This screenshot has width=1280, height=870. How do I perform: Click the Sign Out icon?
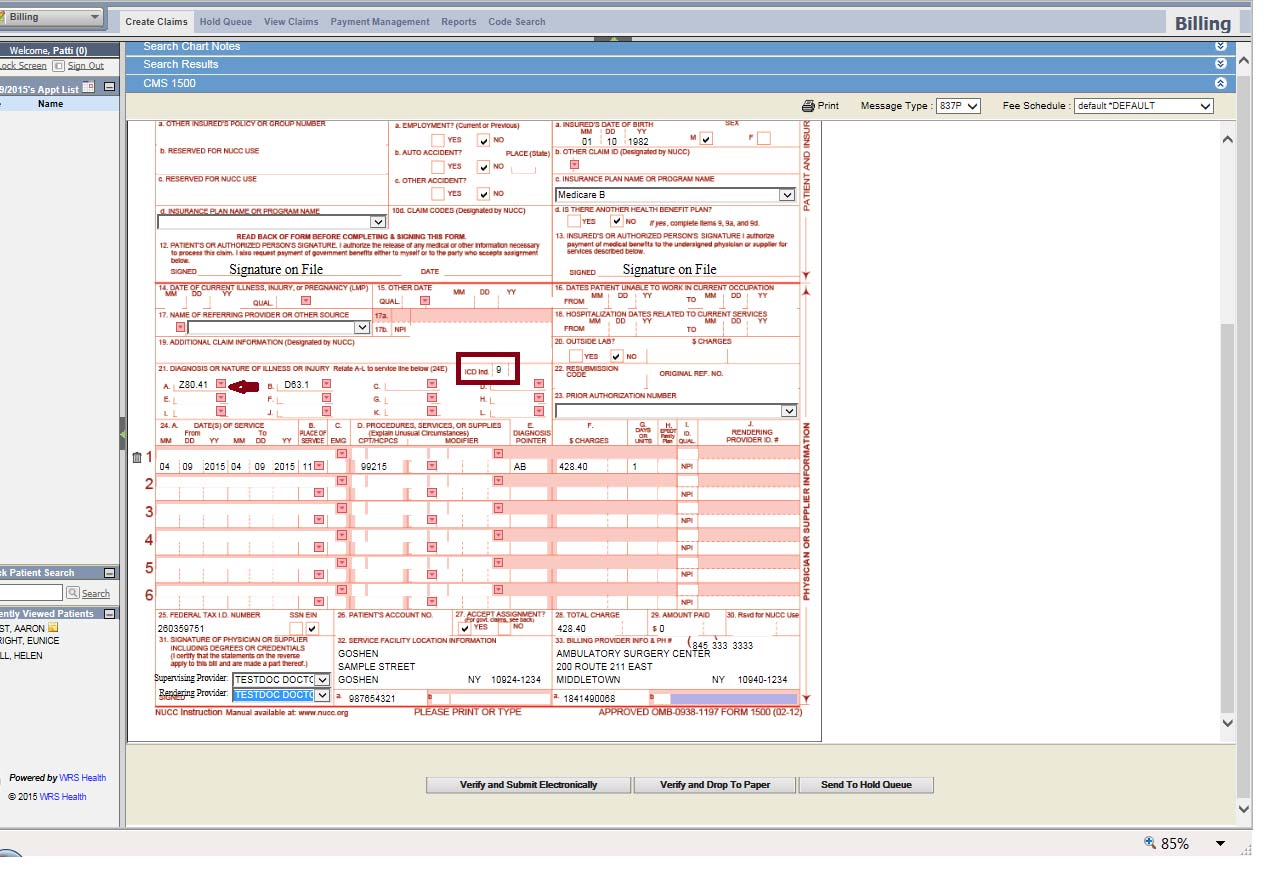(x=58, y=66)
